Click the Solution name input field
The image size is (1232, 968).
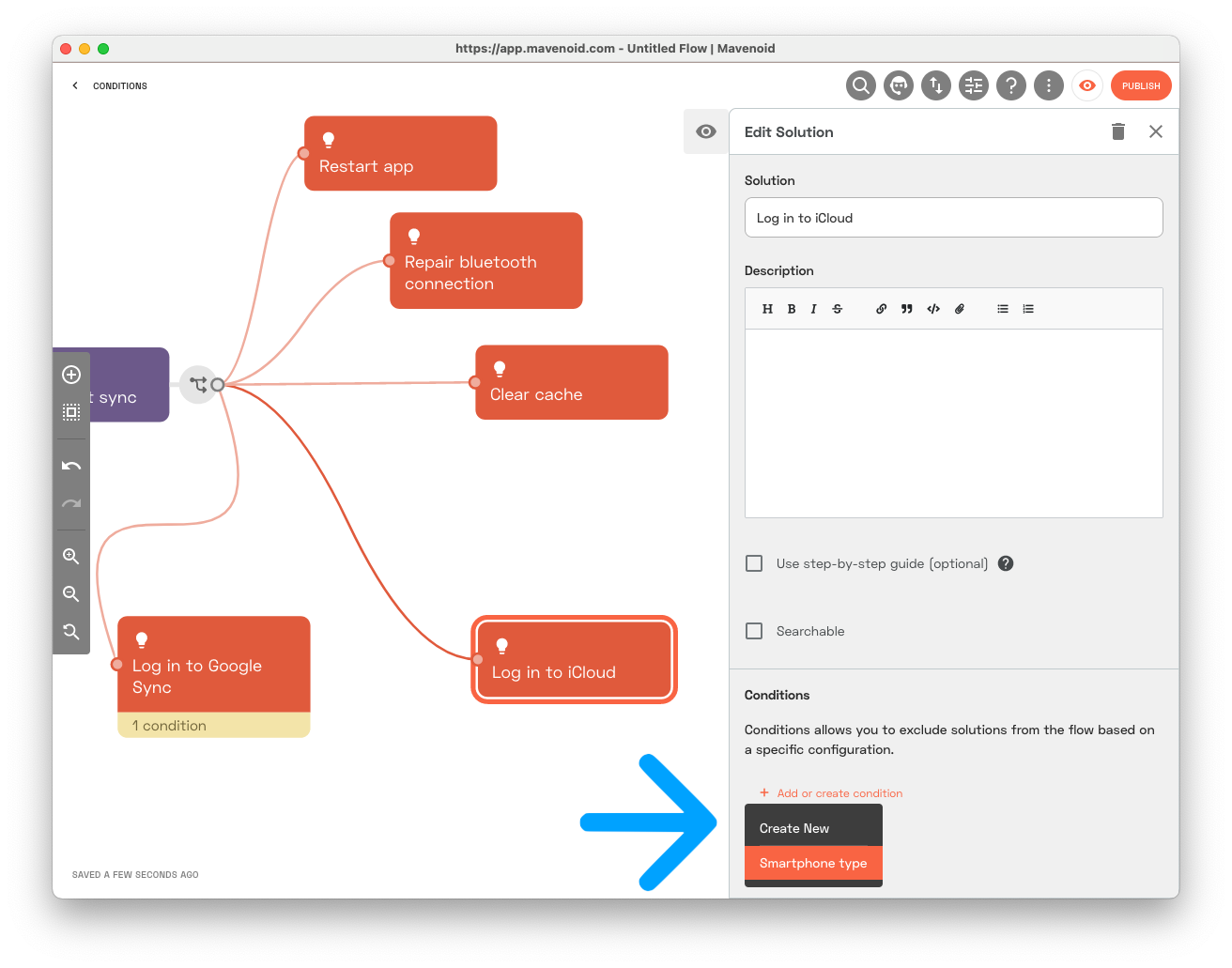pyautogui.click(x=953, y=218)
